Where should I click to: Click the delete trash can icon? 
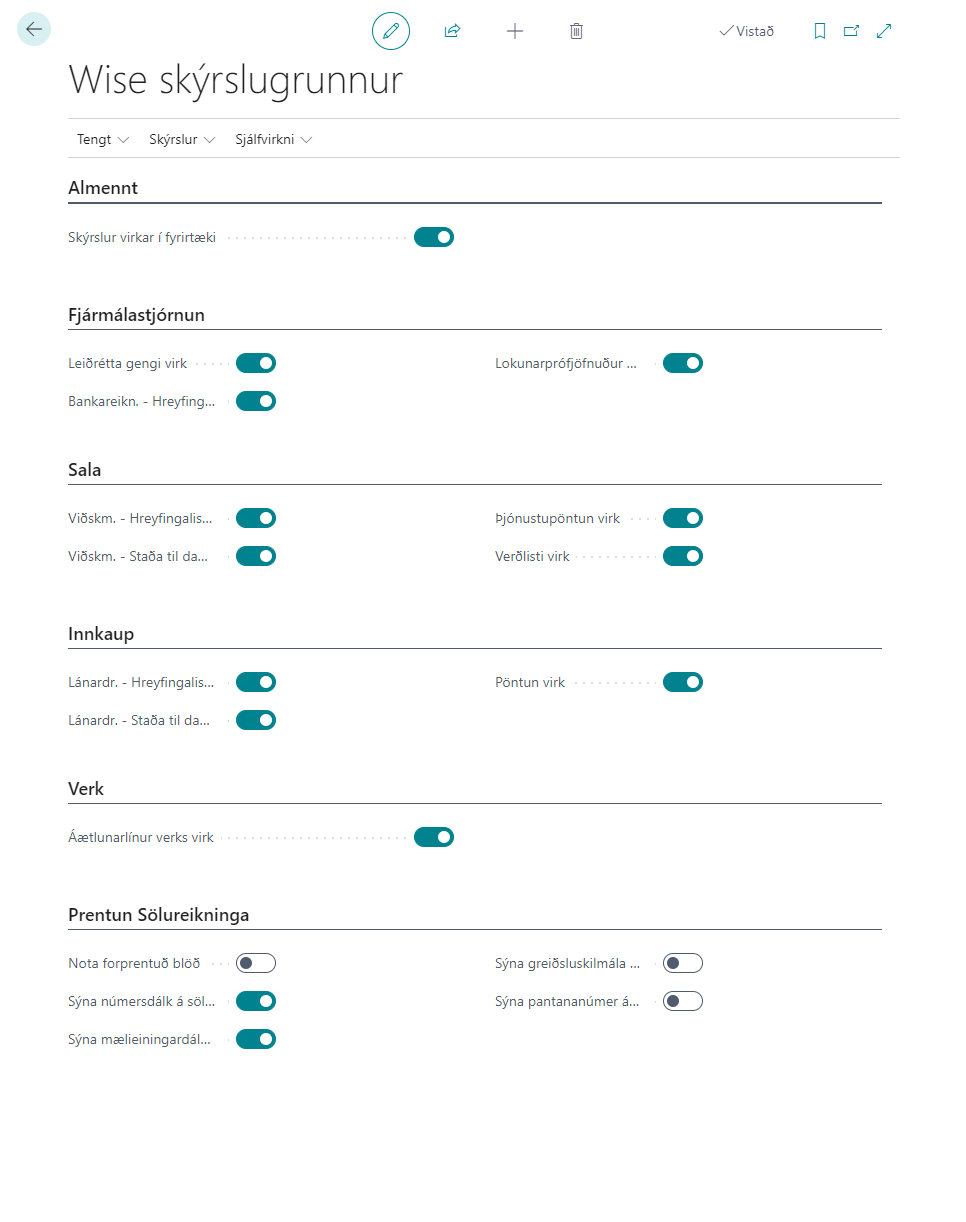pos(576,31)
